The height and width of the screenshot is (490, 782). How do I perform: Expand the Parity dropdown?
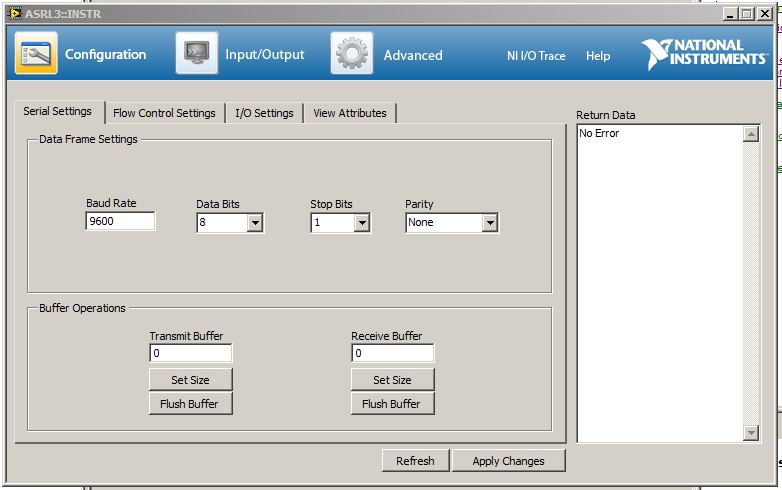point(490,223)
